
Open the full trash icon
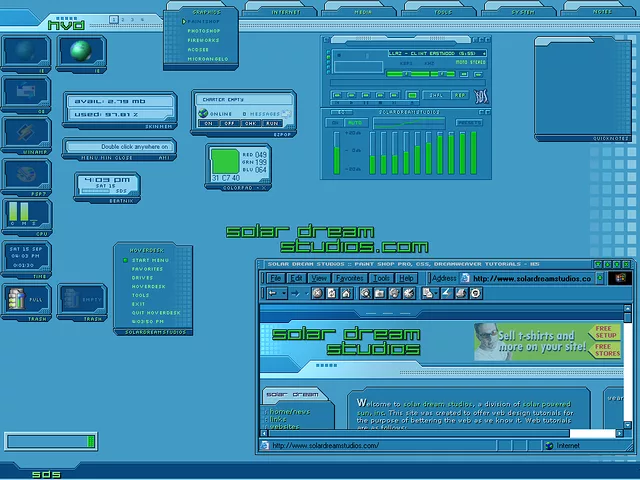click(x=24, y=299)
